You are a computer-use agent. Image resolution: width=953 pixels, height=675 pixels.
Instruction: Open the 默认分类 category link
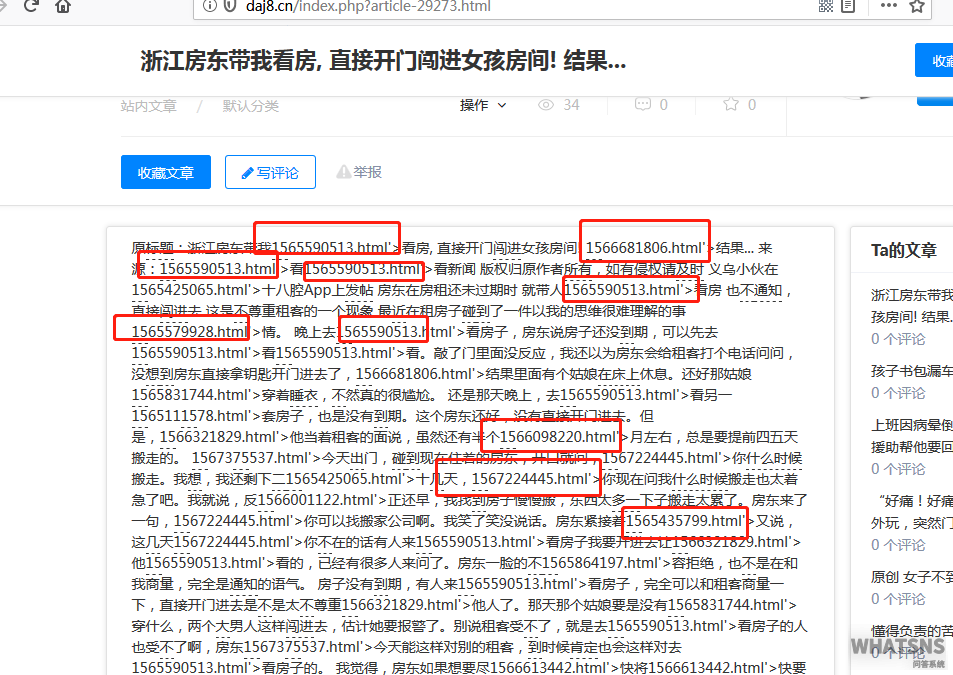pyautogui.click(x=250, y=105)
